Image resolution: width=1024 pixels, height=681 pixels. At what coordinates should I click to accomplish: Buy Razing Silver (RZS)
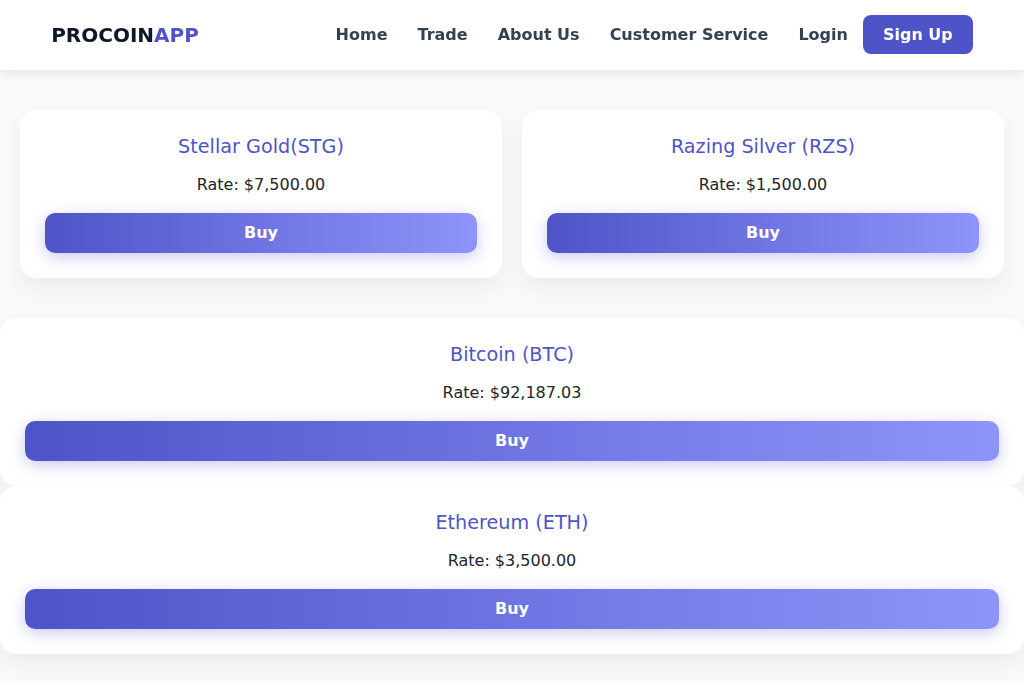point(762,232)
